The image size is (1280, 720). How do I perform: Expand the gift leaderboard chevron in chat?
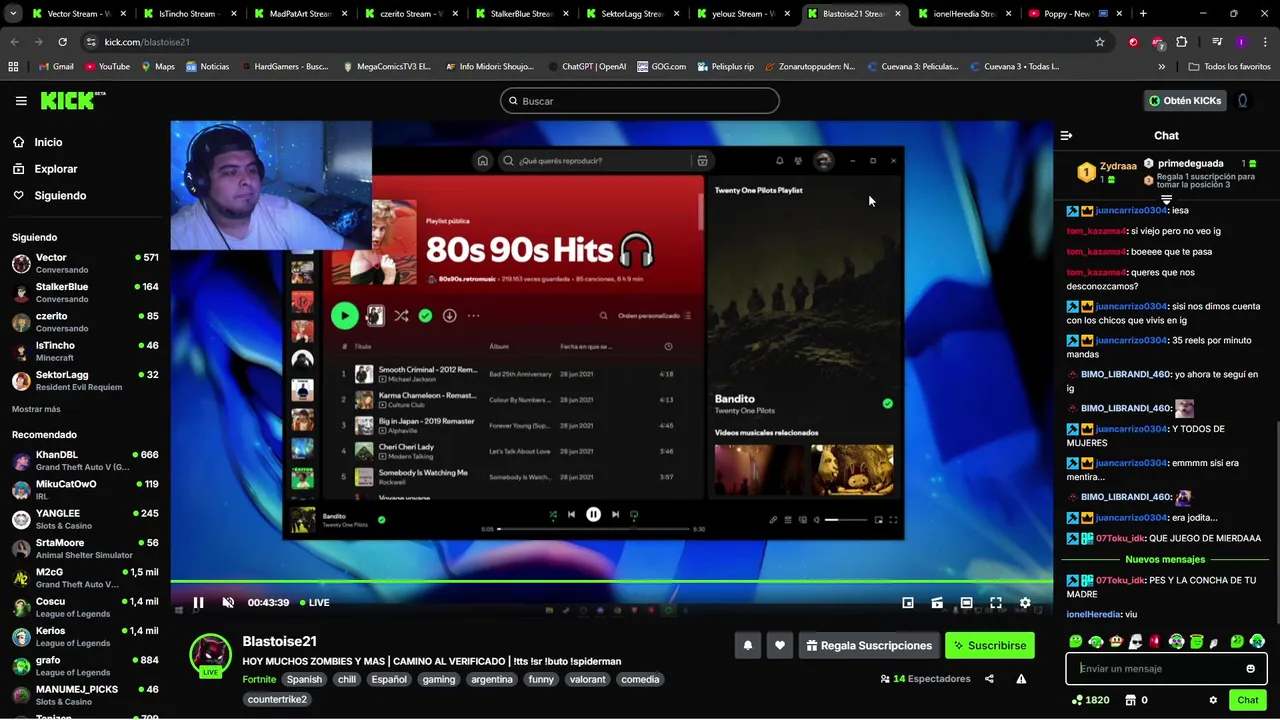pyautogui.click(x=1166, y=200)
